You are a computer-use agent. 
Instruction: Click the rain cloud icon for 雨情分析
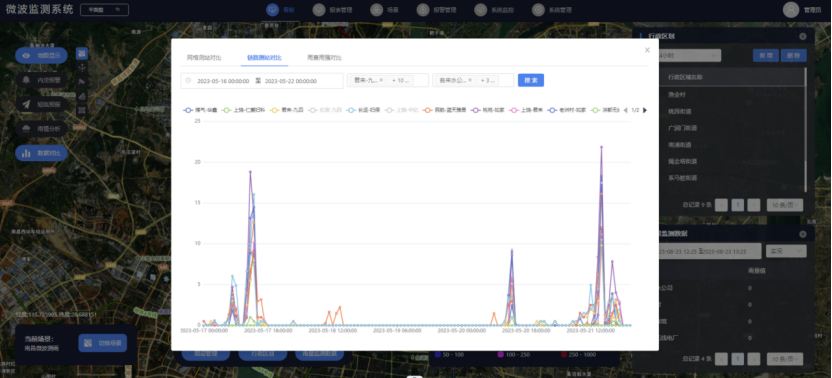(26, 129)
